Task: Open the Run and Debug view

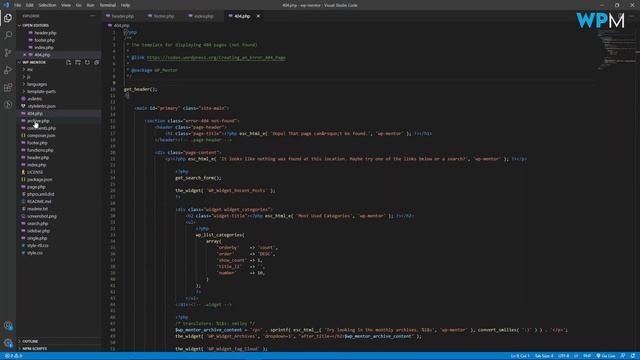Action: (x=8, y=70)
